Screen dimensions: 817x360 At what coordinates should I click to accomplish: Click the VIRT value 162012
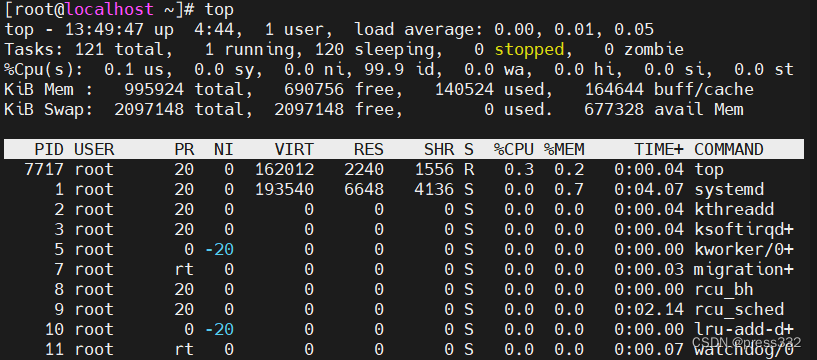point(284,169)
